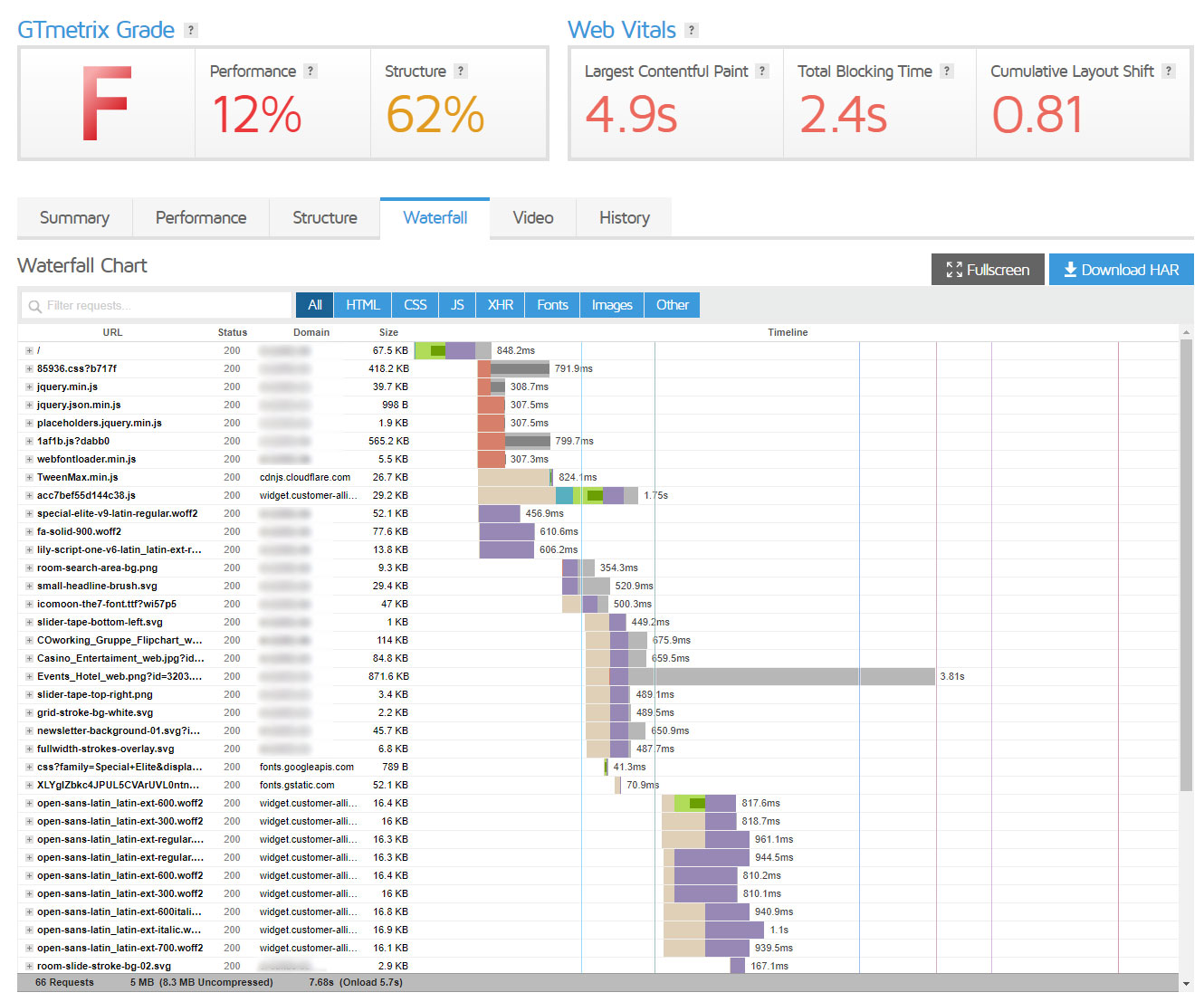Viewport: 1204px width, 1002px height.
Task: Click the Structure score help icon
Action: [x=460, y=71]
